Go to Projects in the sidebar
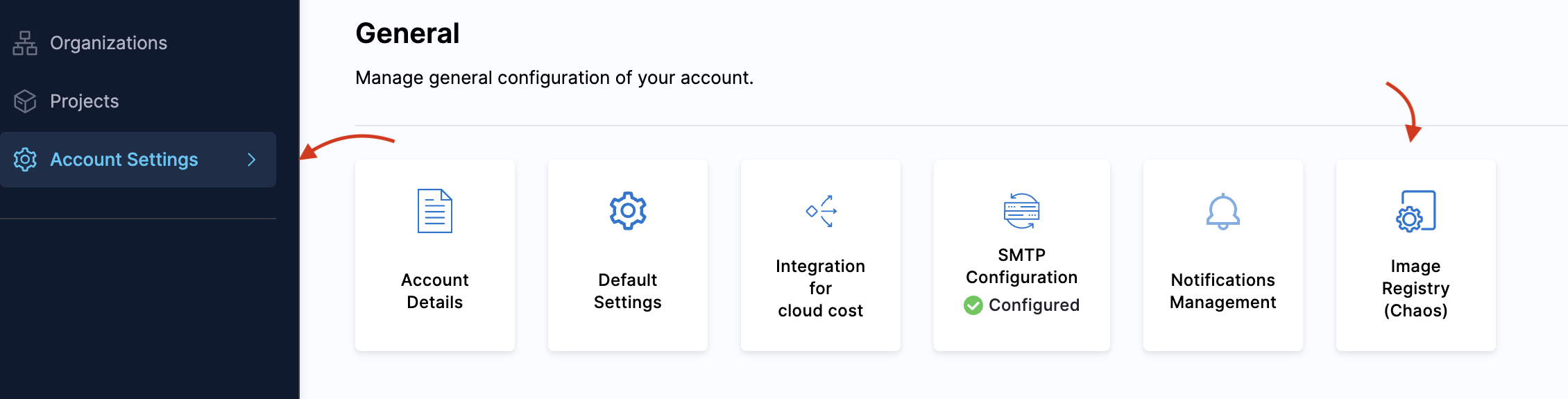The height and width of the screenshot is (399, 1568). click(85, 101)
